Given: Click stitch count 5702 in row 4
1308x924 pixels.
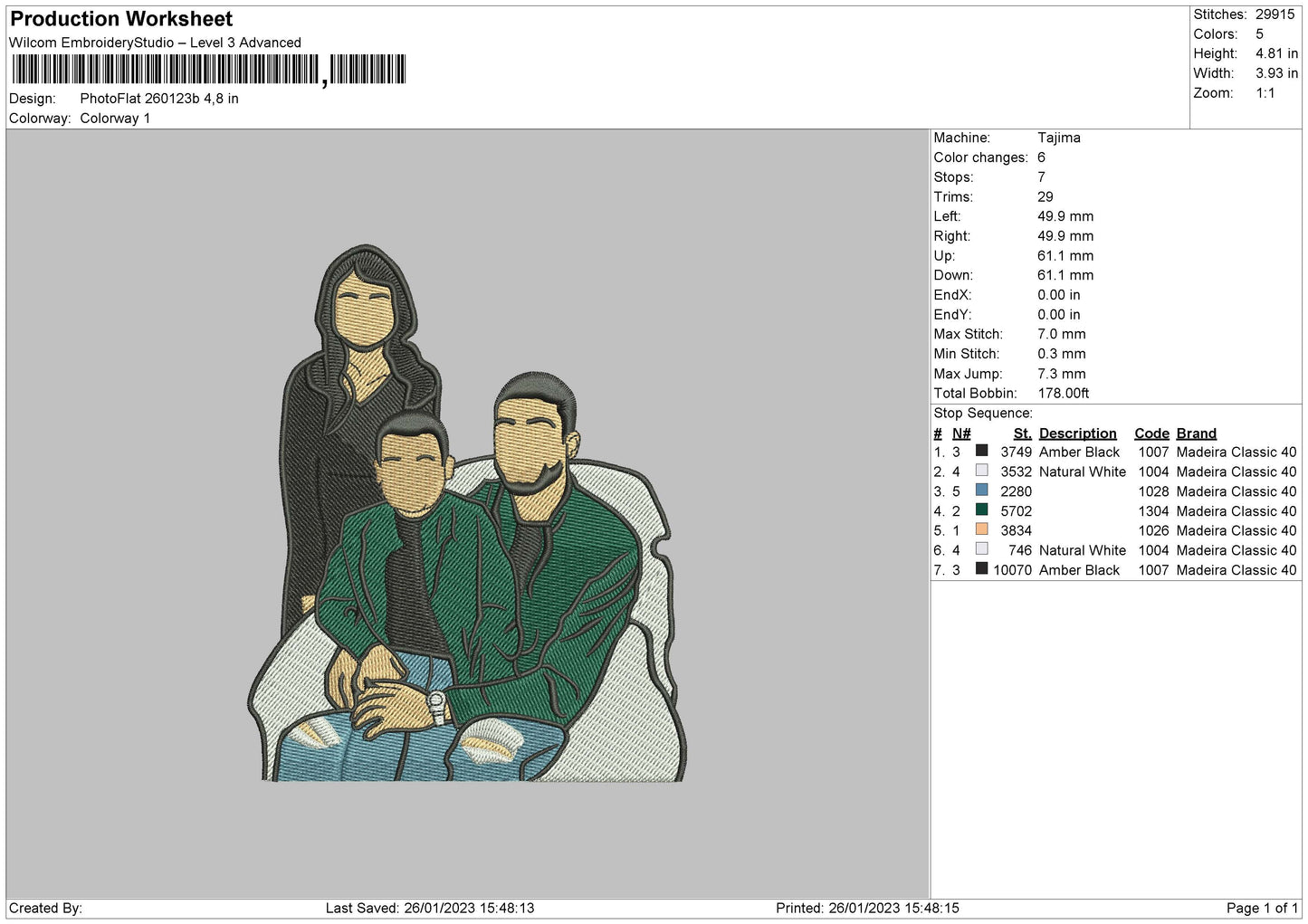Looking at the screenshot, I should pos(1016,511).
